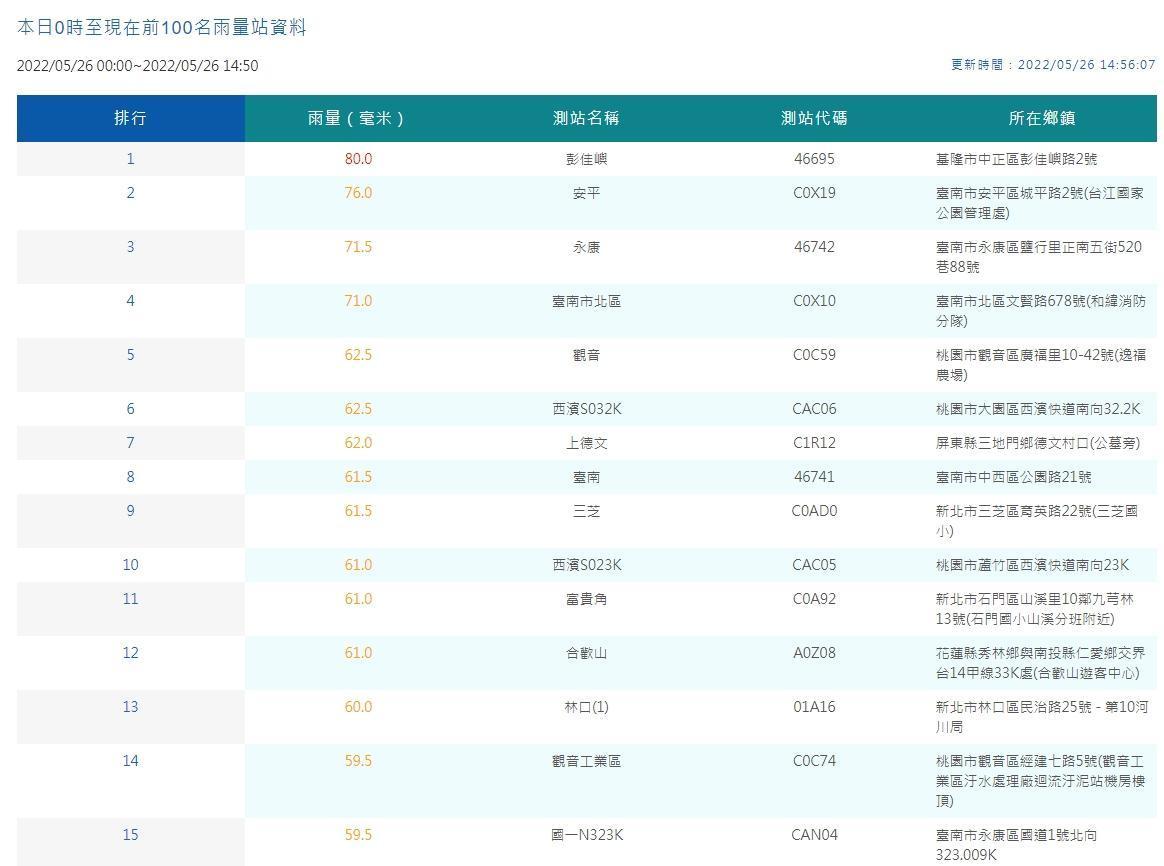This screenshot has height=866, width=1164.
Task: Click rank number 13
Action: (x=131, y=707)
